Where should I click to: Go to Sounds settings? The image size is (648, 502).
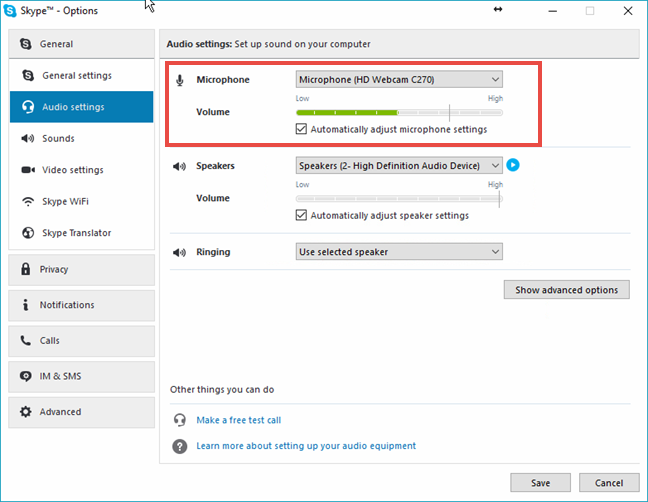pos(81,138)
